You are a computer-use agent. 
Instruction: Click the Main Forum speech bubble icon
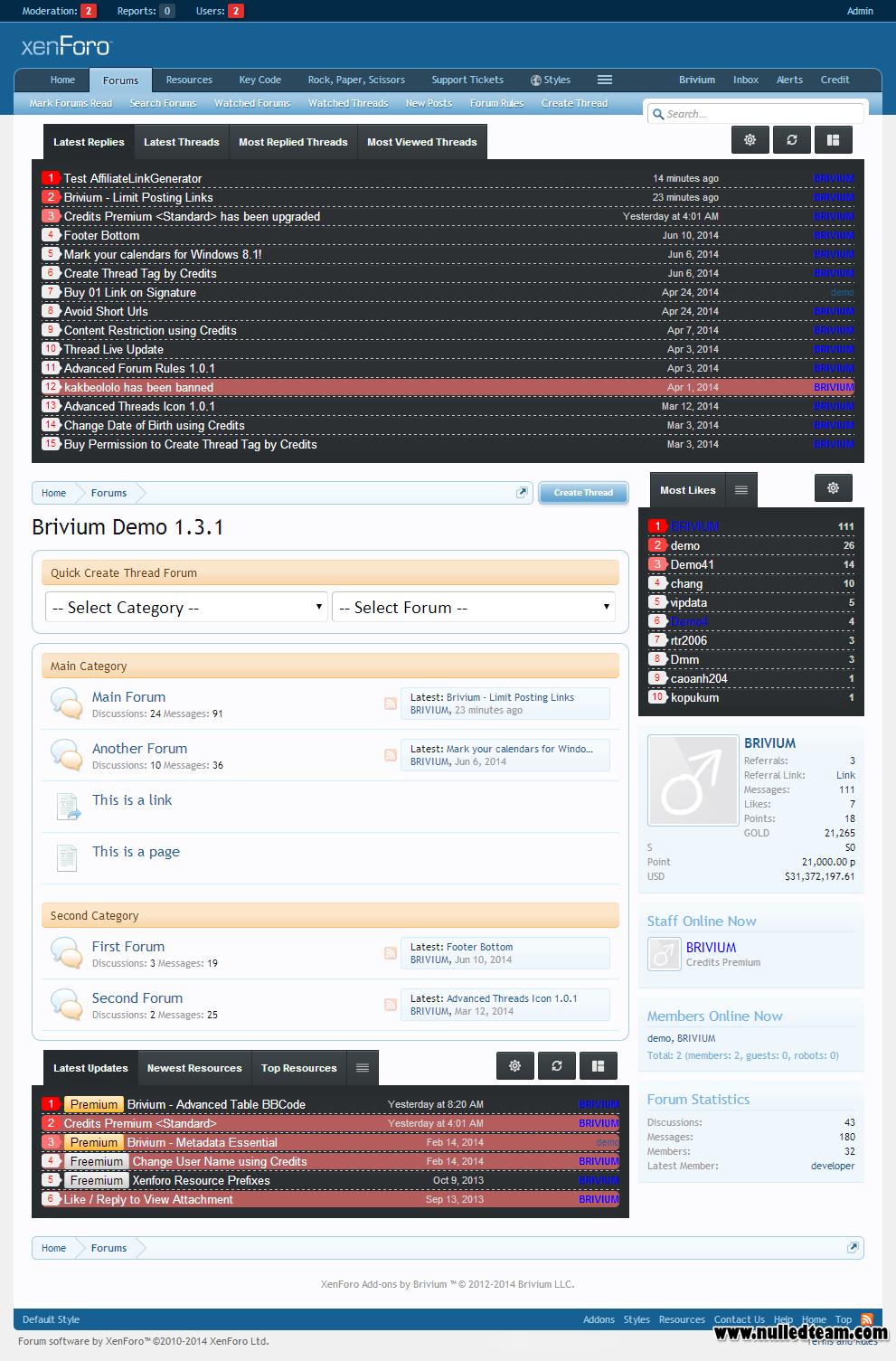point(67,704)
